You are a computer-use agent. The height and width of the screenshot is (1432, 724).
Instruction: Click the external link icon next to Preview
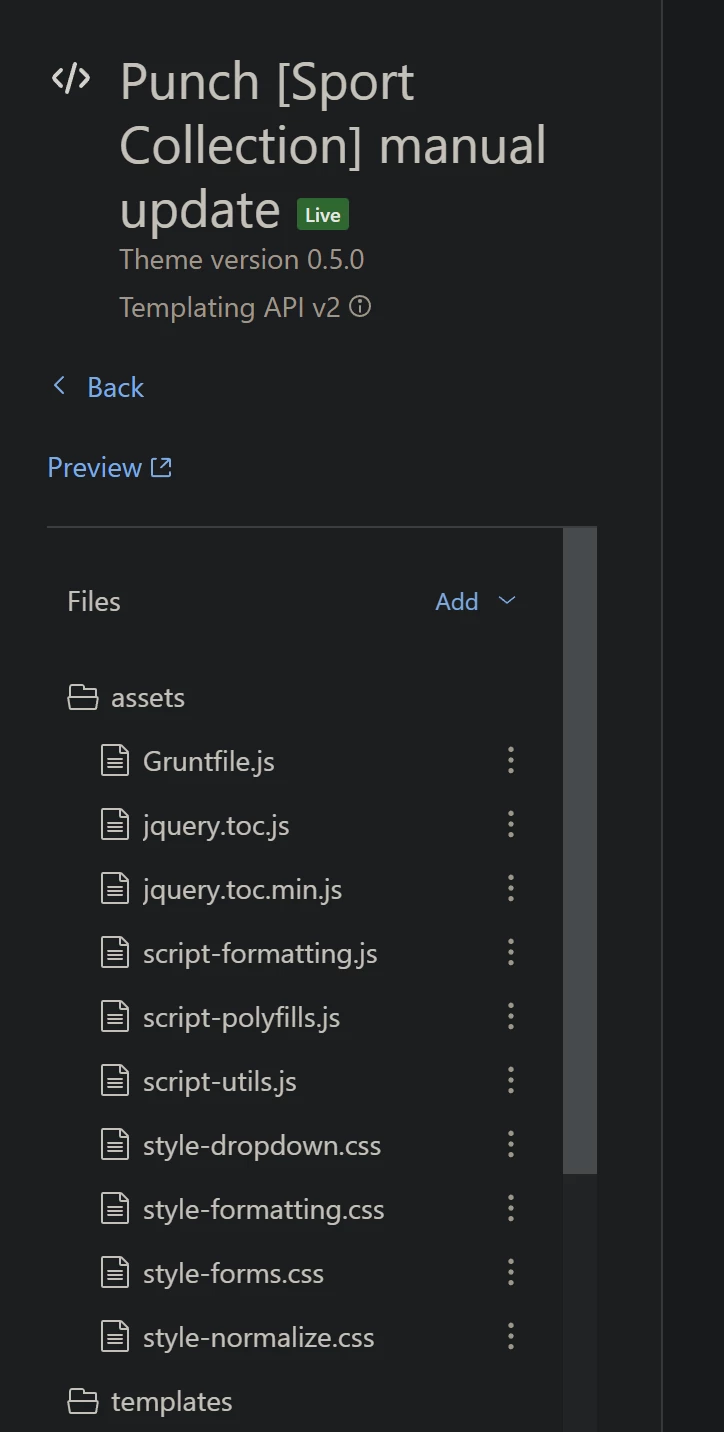point(161,467)
